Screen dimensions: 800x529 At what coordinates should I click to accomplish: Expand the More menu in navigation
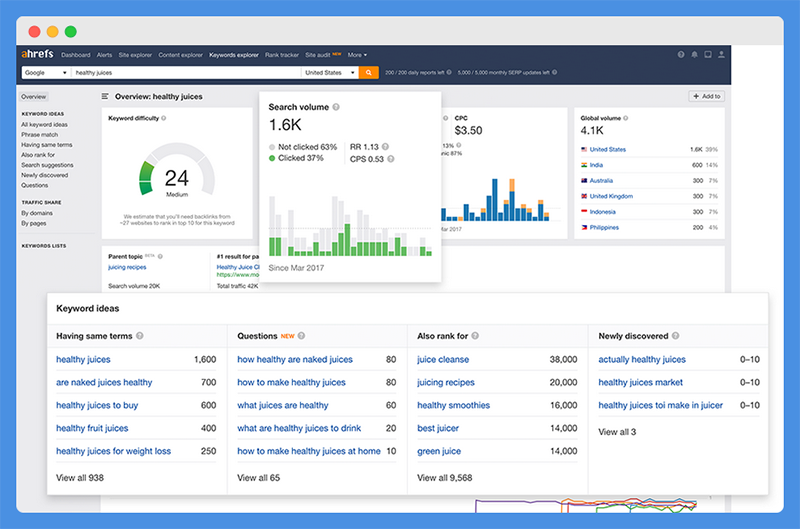357,55
